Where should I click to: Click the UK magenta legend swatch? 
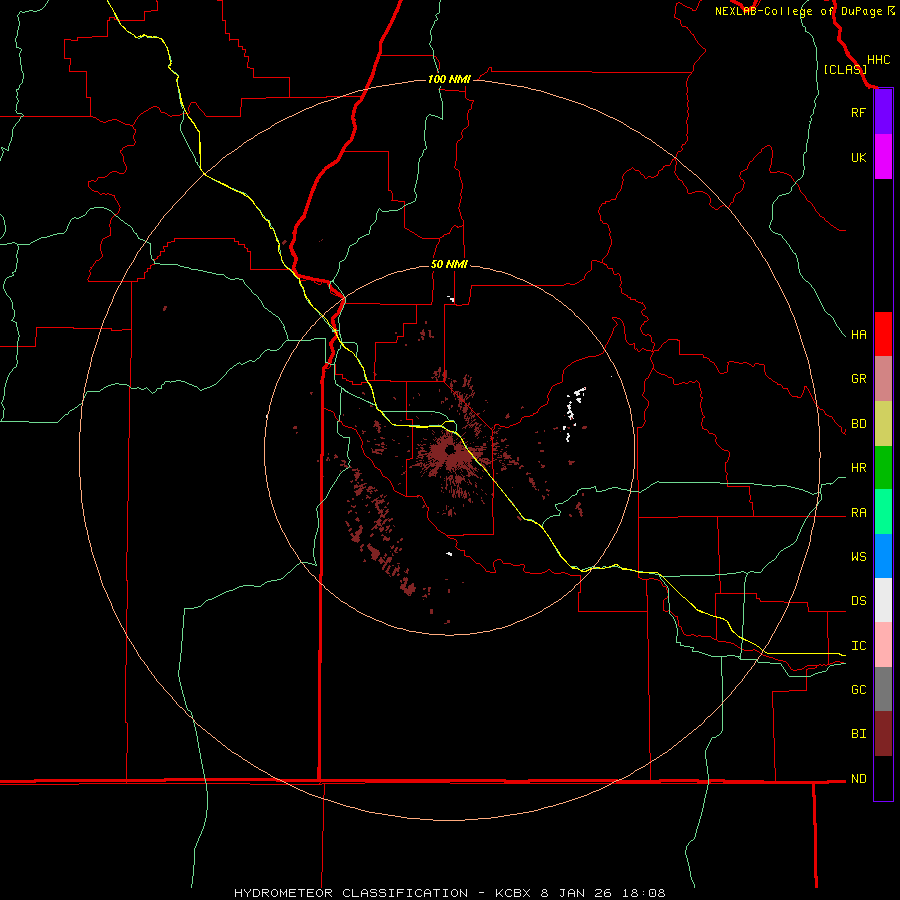(883, 157)
